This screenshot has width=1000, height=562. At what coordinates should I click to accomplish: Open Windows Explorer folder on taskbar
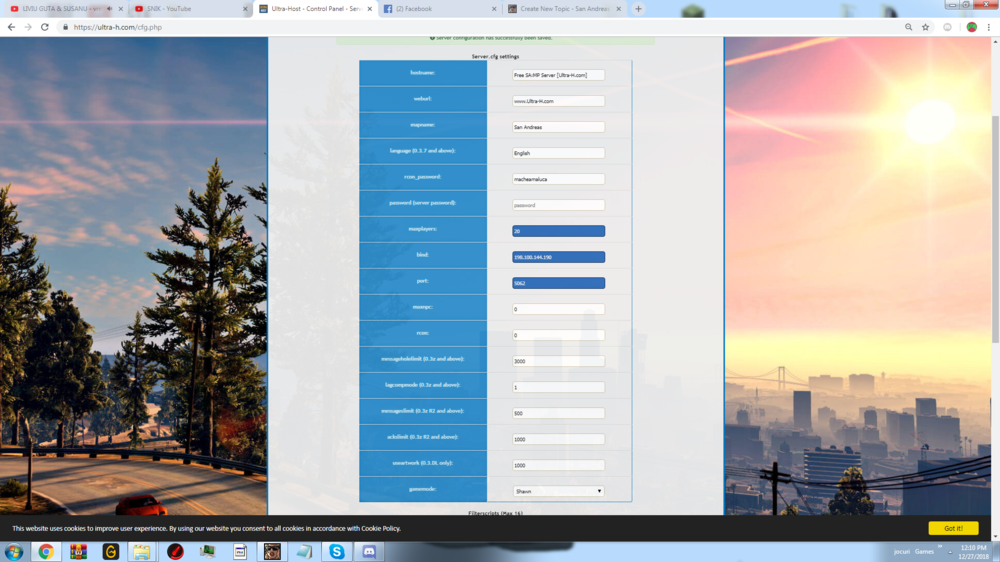pyautogui.click(x=142, y=552)
